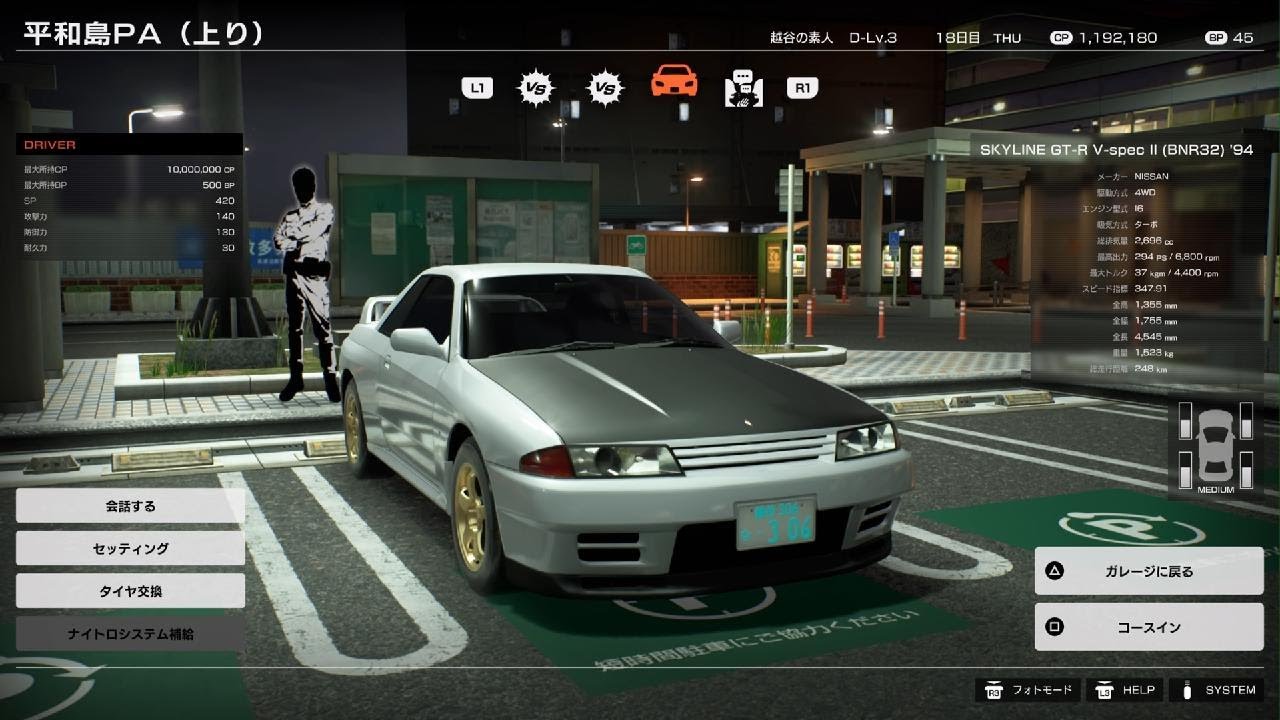Click the SP value 420

[x=225, y=201]
